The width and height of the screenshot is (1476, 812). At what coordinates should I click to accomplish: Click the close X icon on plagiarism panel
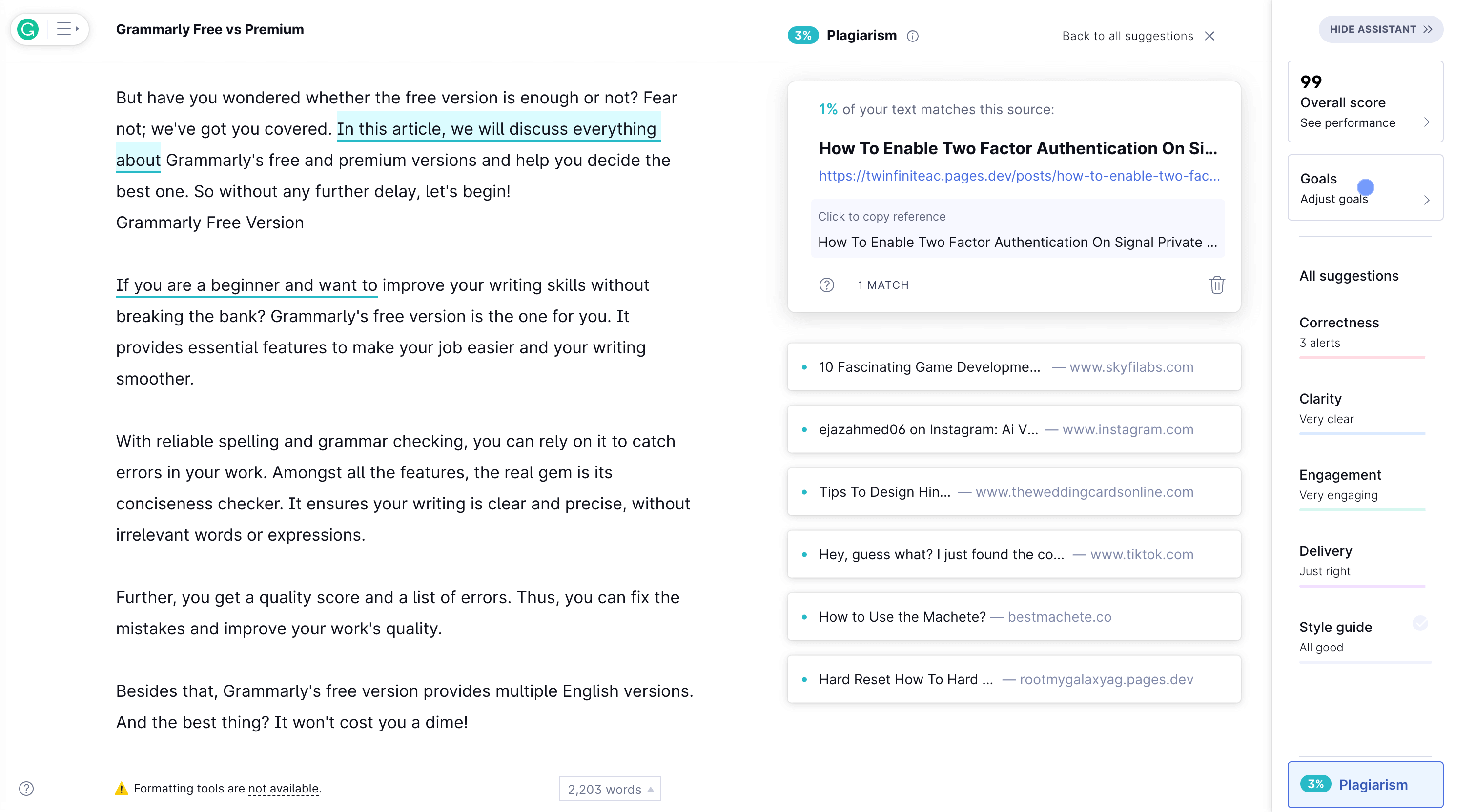click(x=1210, y=35)
